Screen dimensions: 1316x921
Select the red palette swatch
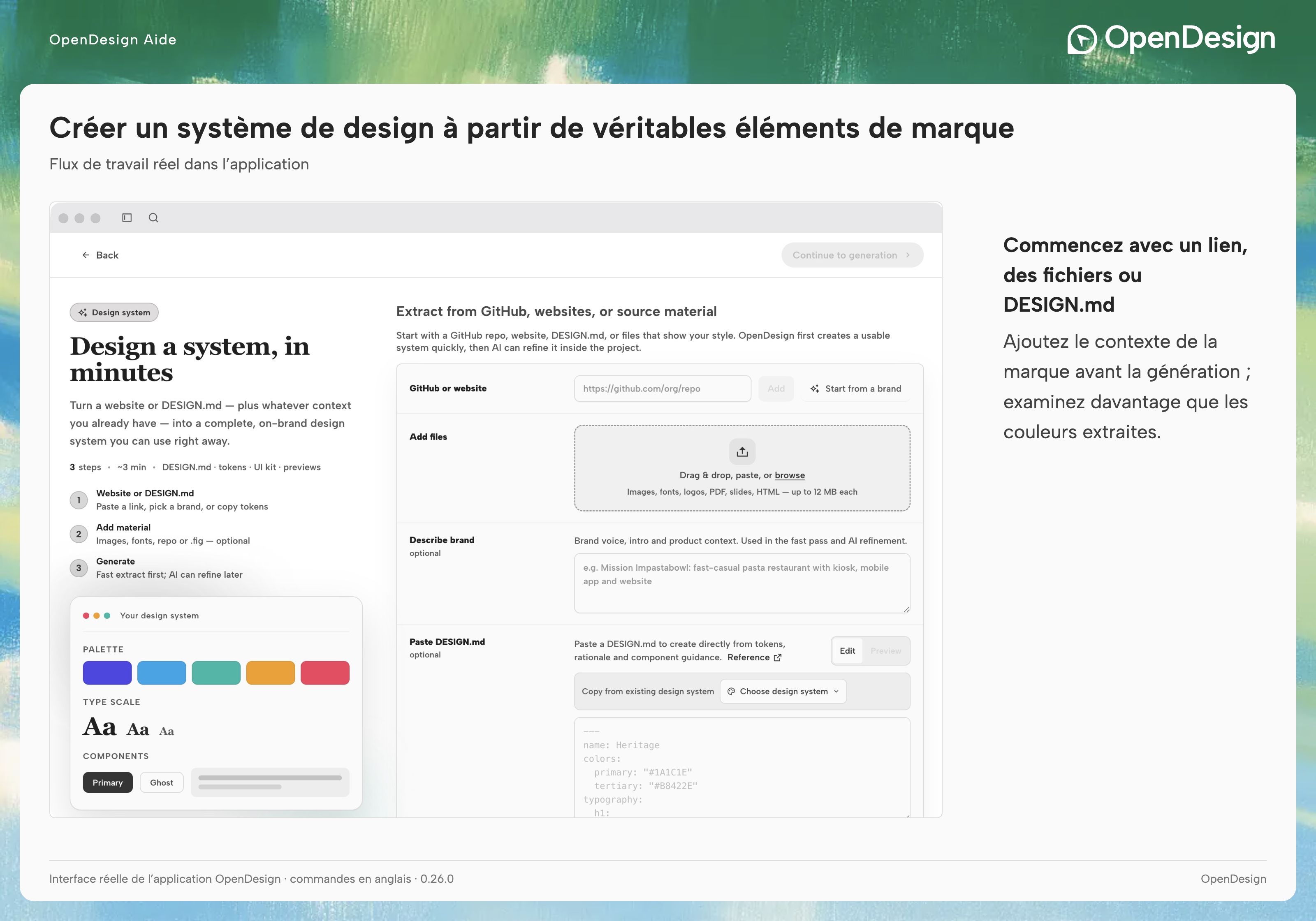325,673
